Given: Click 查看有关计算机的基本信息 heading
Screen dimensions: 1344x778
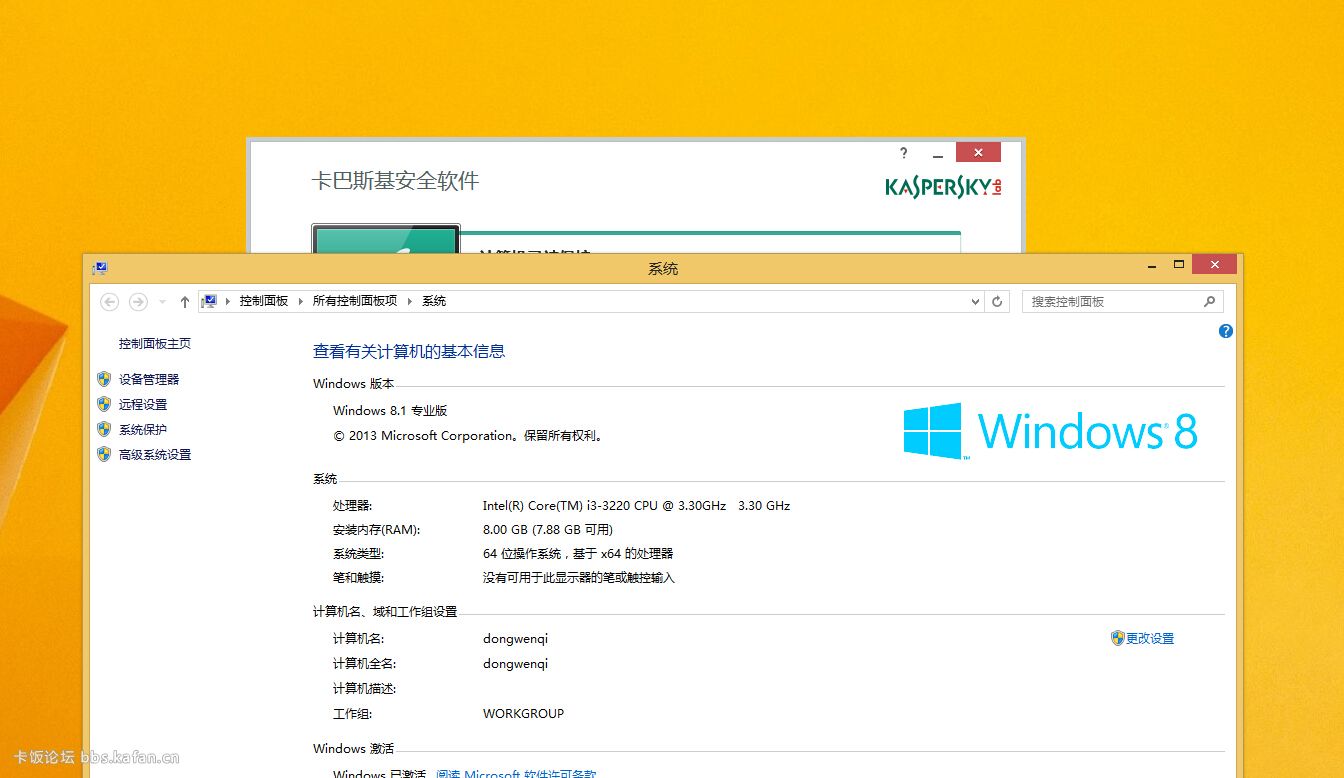Looking at the screenshot, I should click(409, 351).
